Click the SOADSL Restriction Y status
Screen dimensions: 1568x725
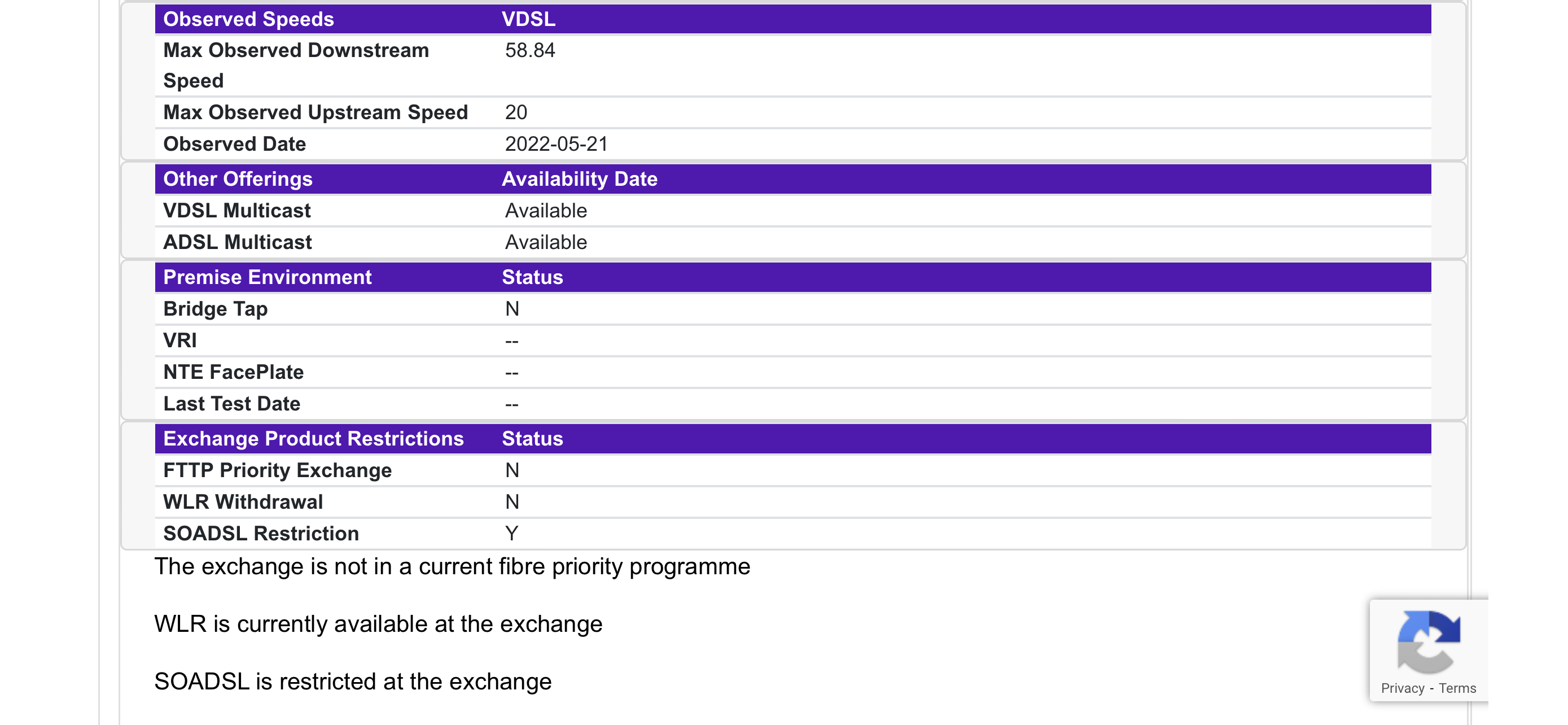click(511, 533)
